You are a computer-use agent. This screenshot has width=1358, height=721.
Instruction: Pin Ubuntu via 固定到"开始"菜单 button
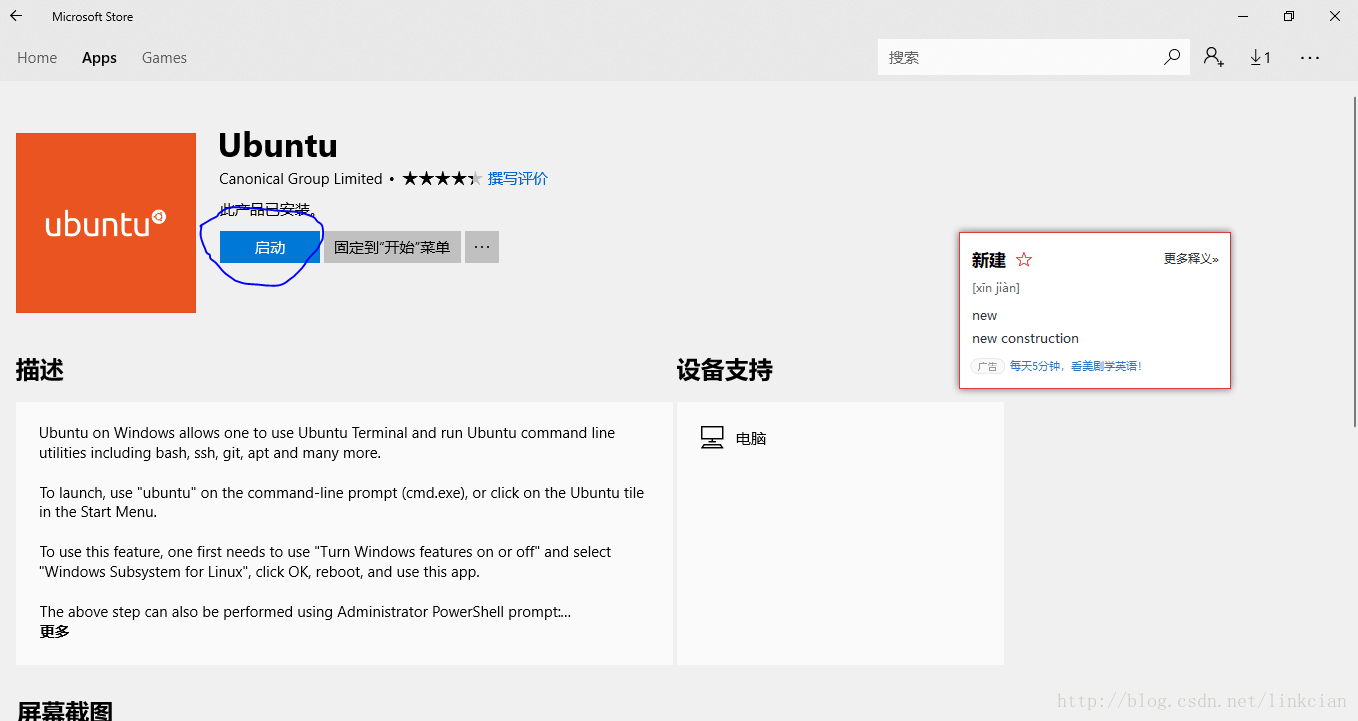[392, 247]
